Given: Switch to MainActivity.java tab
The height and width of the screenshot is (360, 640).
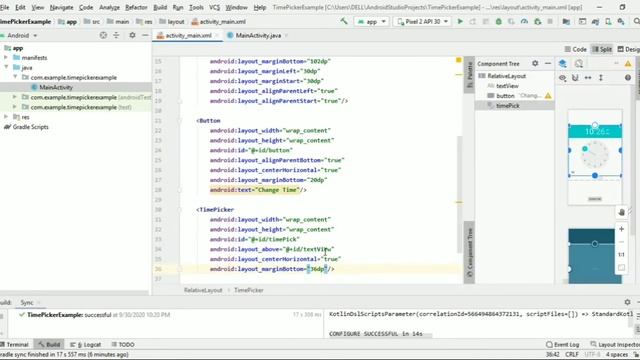Looking at the screenshot, I should tap(258, 36).
